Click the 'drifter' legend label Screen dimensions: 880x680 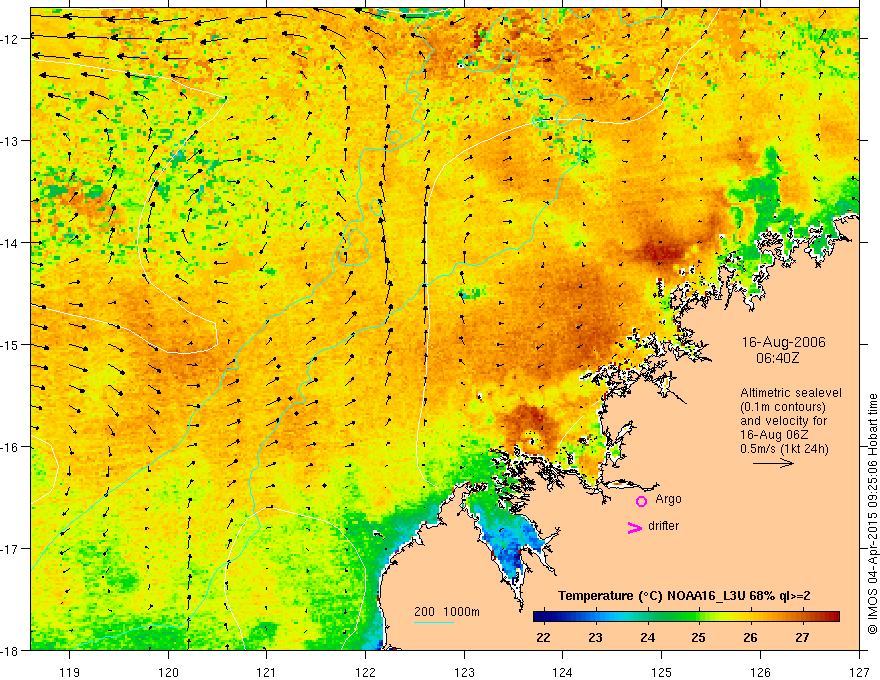[663, 526]
